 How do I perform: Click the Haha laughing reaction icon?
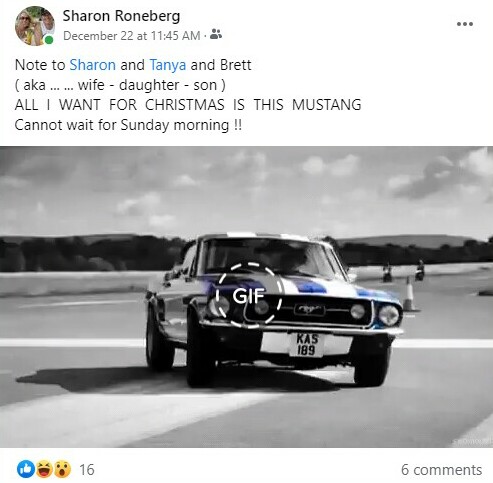click(x=44, y=469)
